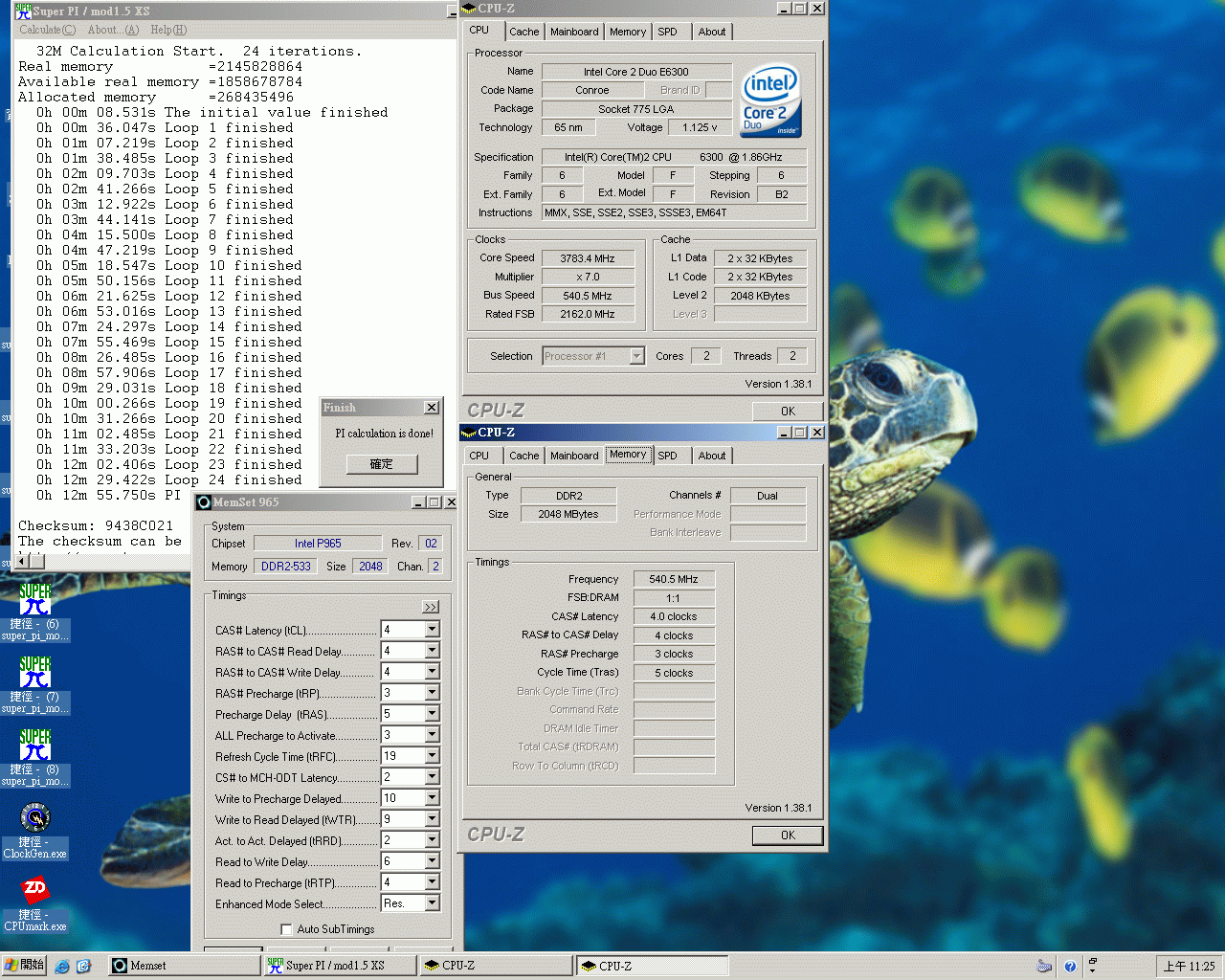Click the FSB:DRAM ratio value 1:1

tap(674, 598)
